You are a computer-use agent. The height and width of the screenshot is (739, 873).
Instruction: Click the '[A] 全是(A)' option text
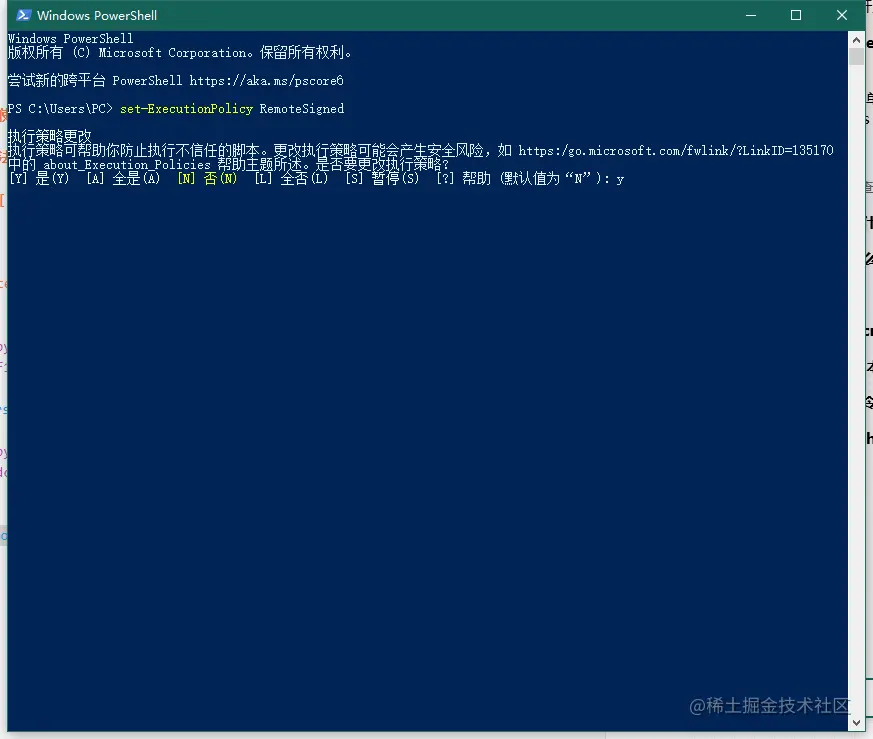click(x=123, y=179)
